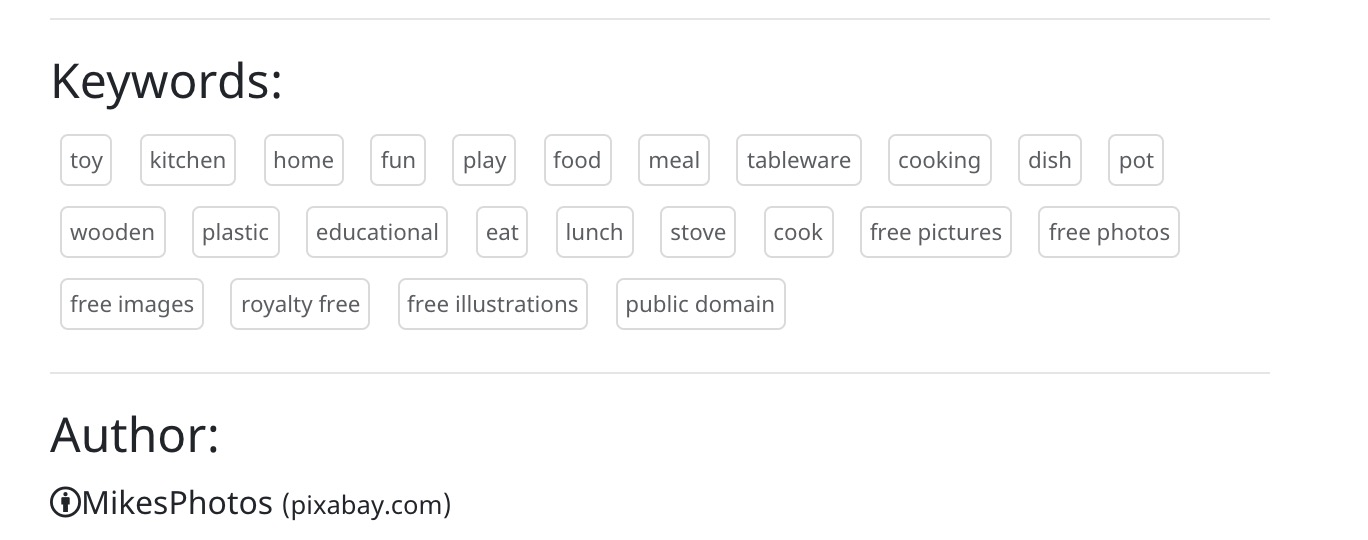Image resolution: width=1368 pixels, height=540 pixels.
Task: Choose the 'home' keyword tag
Action: 304,160
